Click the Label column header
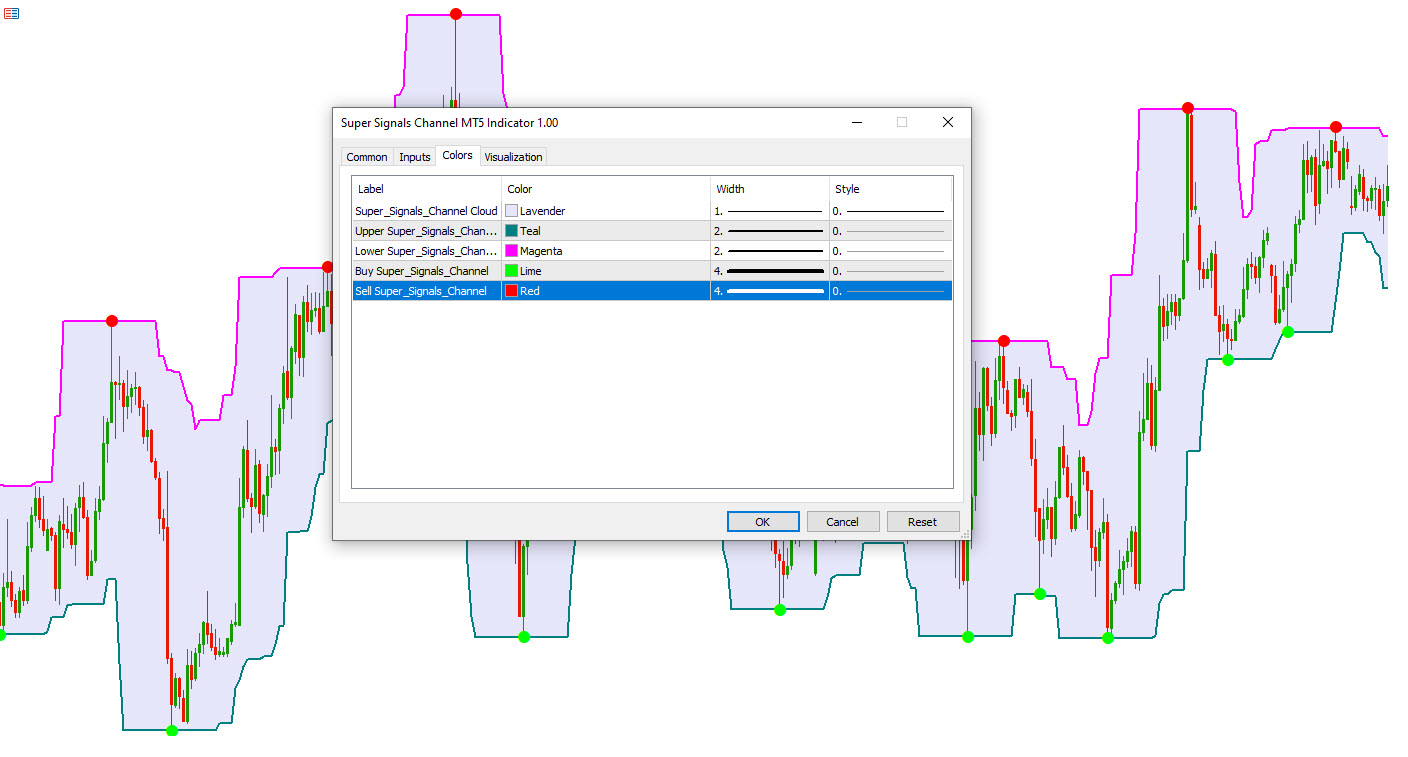The height and width of the screenshot is (757, 1408). click(370, 189)
